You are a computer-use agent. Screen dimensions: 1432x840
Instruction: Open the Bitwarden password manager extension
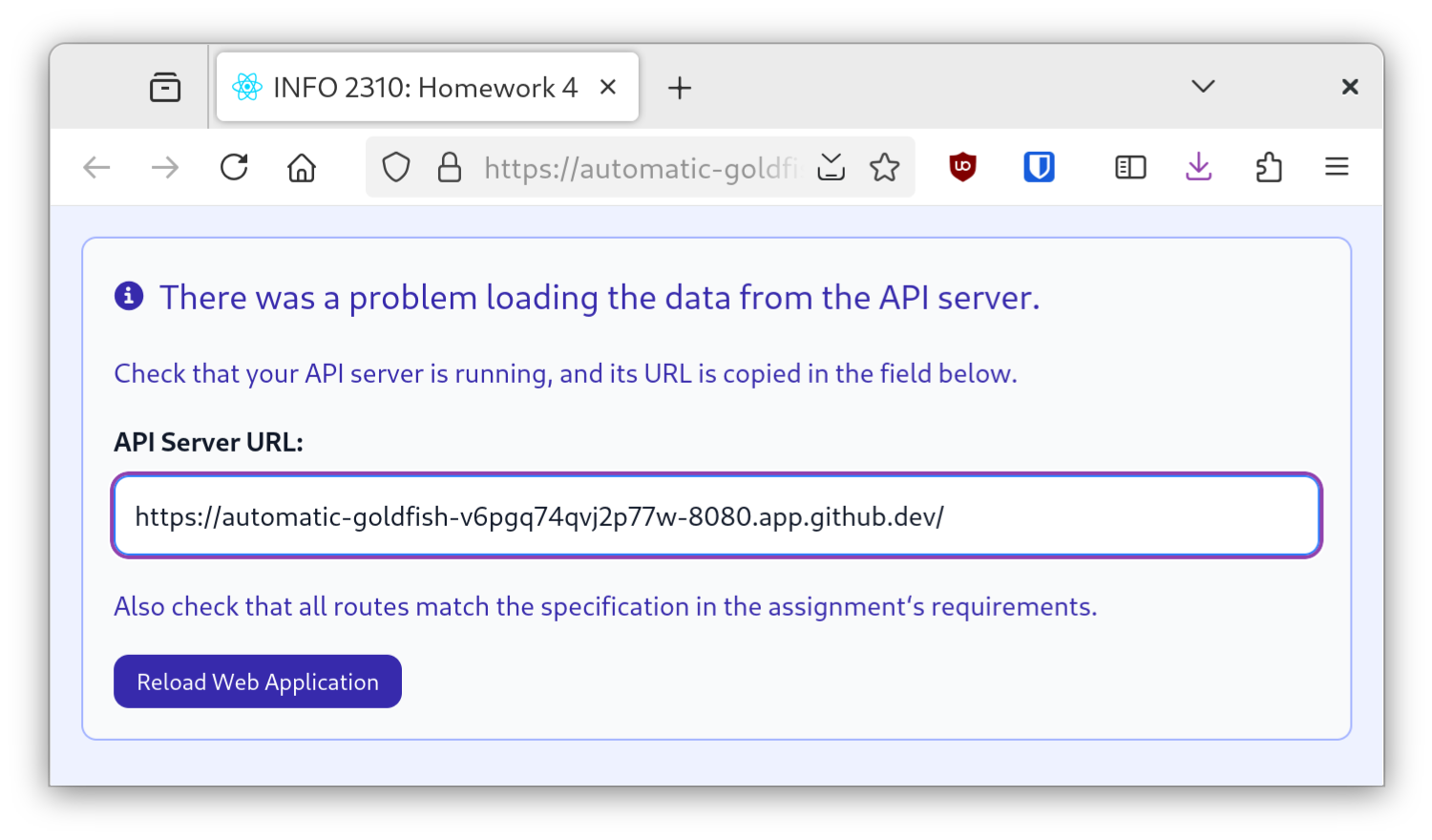(x=1039, y=167)
